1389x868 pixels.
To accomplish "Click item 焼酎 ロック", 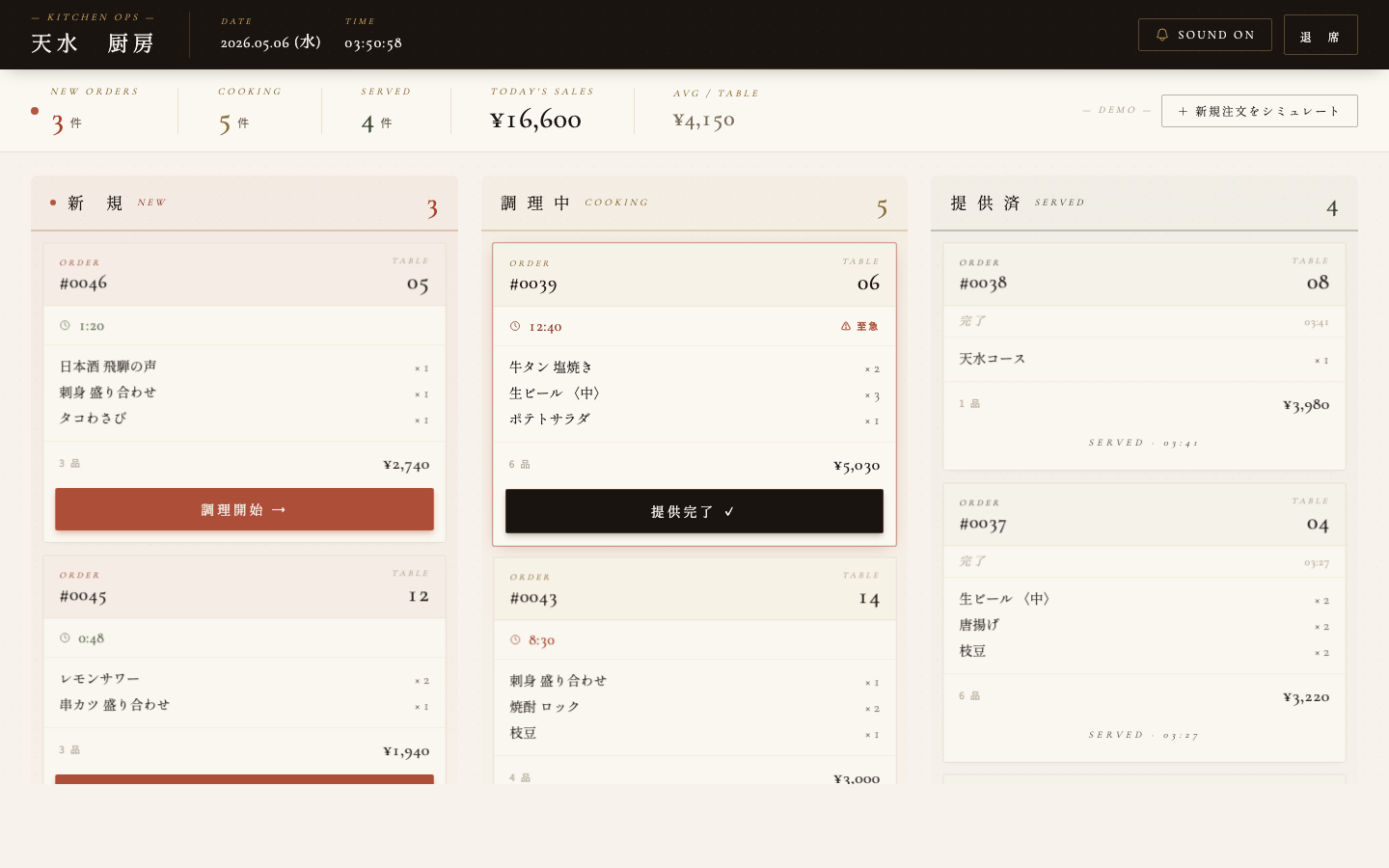I will 545,707.
